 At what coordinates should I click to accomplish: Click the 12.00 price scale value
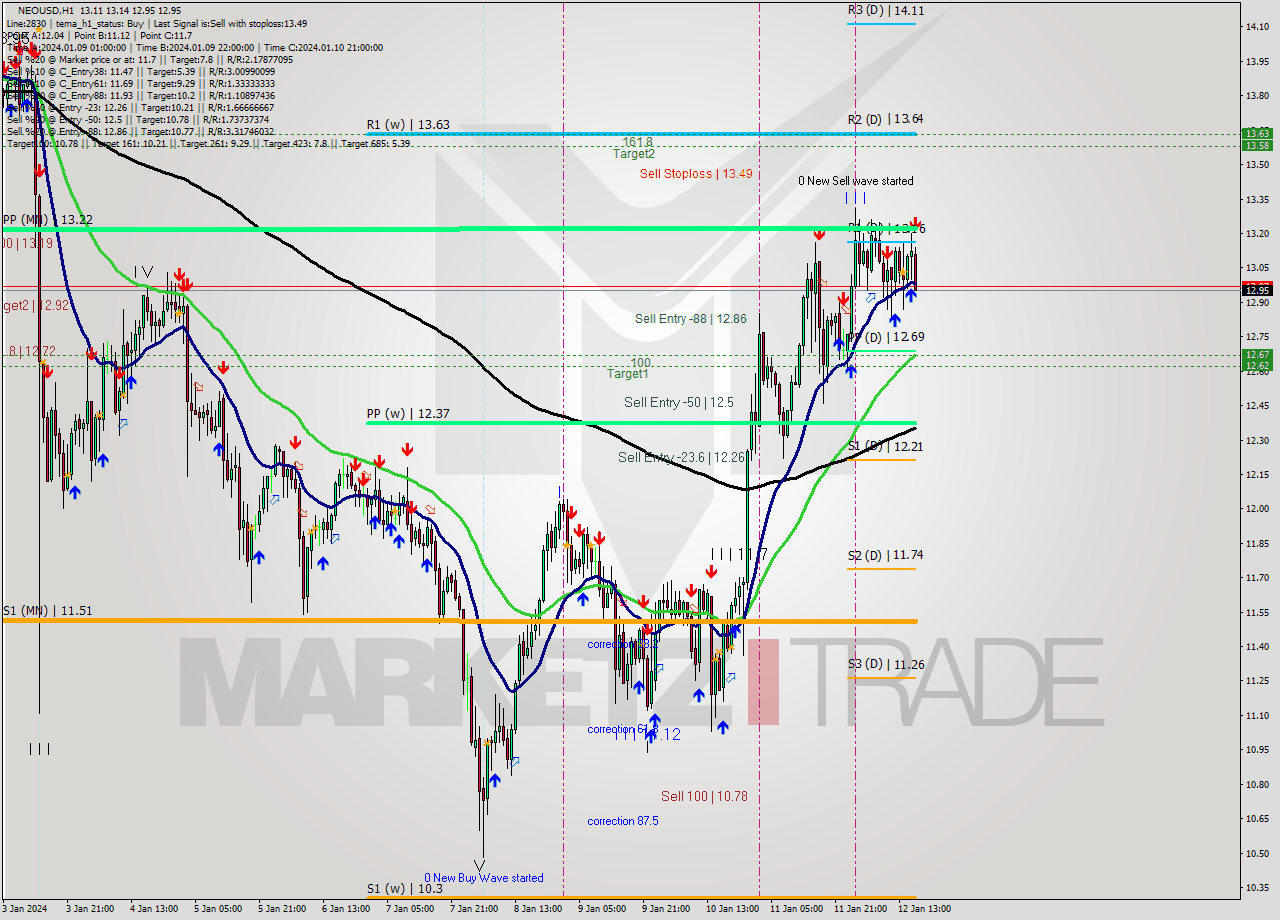tap(1257, 509)
